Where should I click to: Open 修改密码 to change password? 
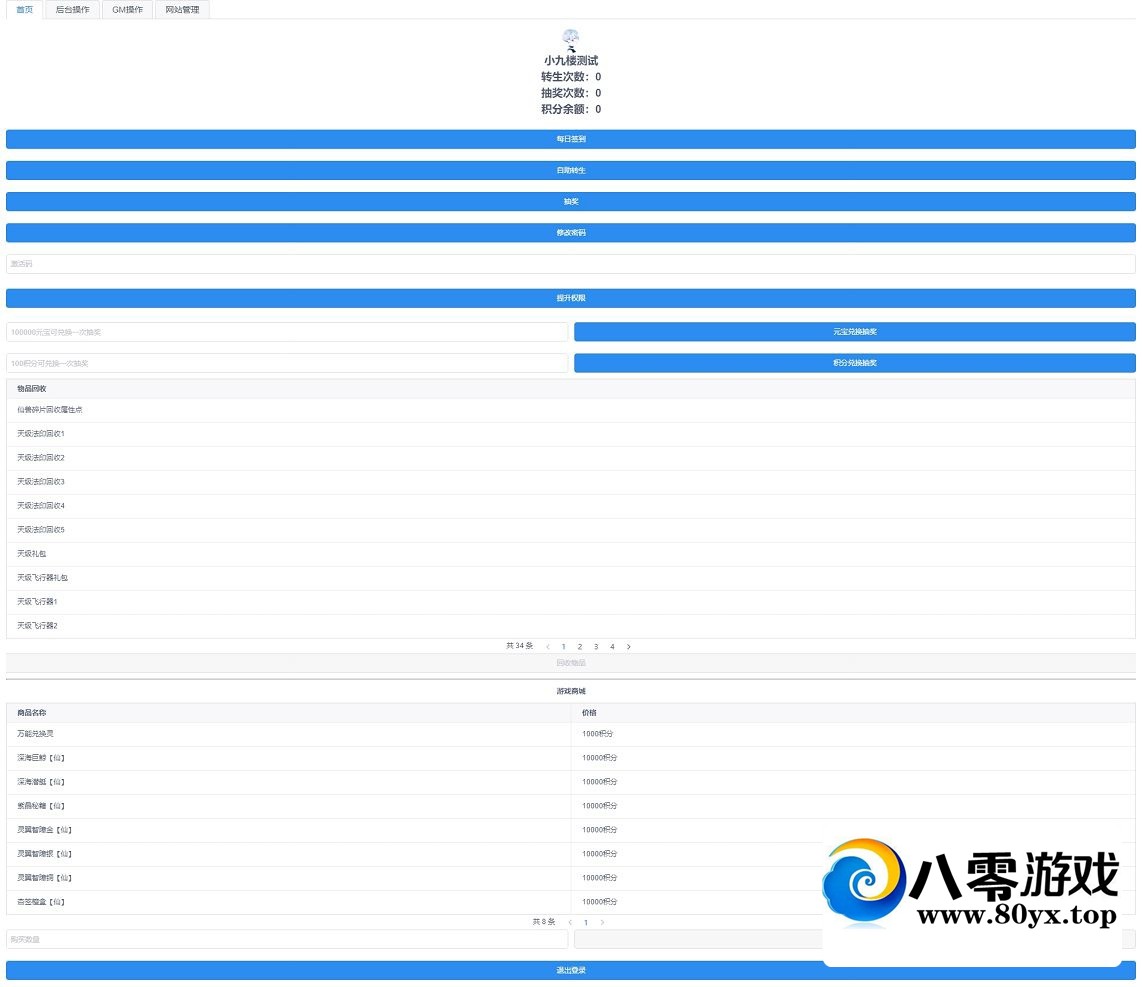[571, 233]
